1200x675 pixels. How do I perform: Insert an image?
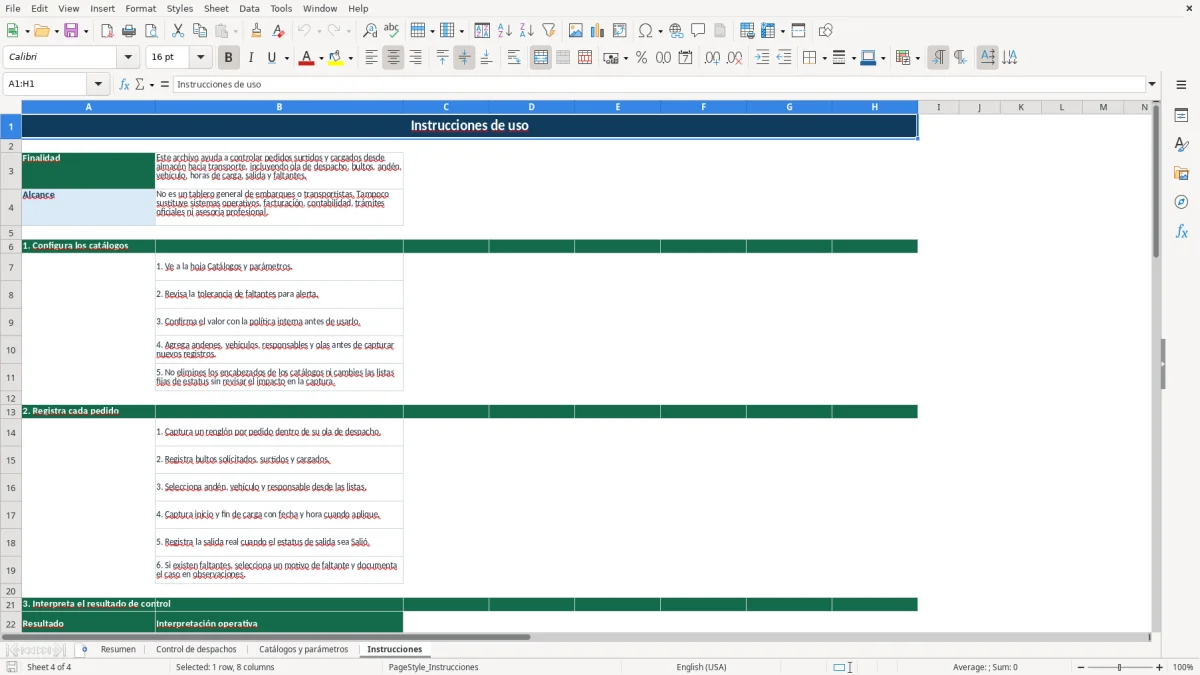point(575,30)
